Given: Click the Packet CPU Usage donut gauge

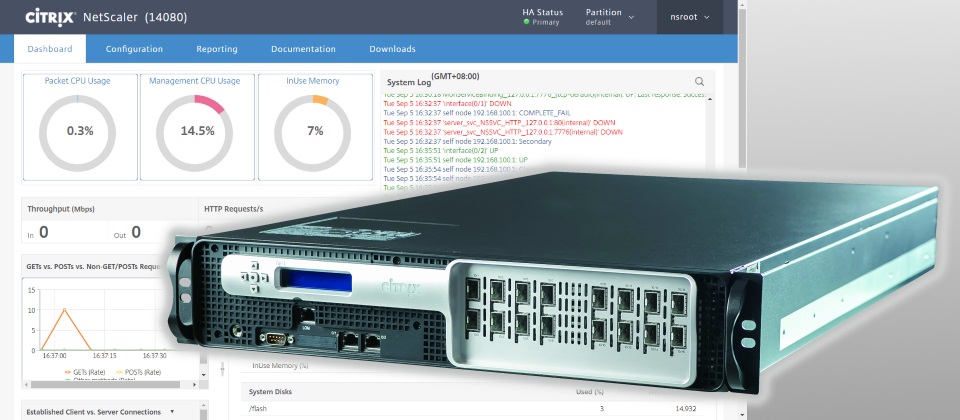Looking at the screenshot, I should point(79,131).
